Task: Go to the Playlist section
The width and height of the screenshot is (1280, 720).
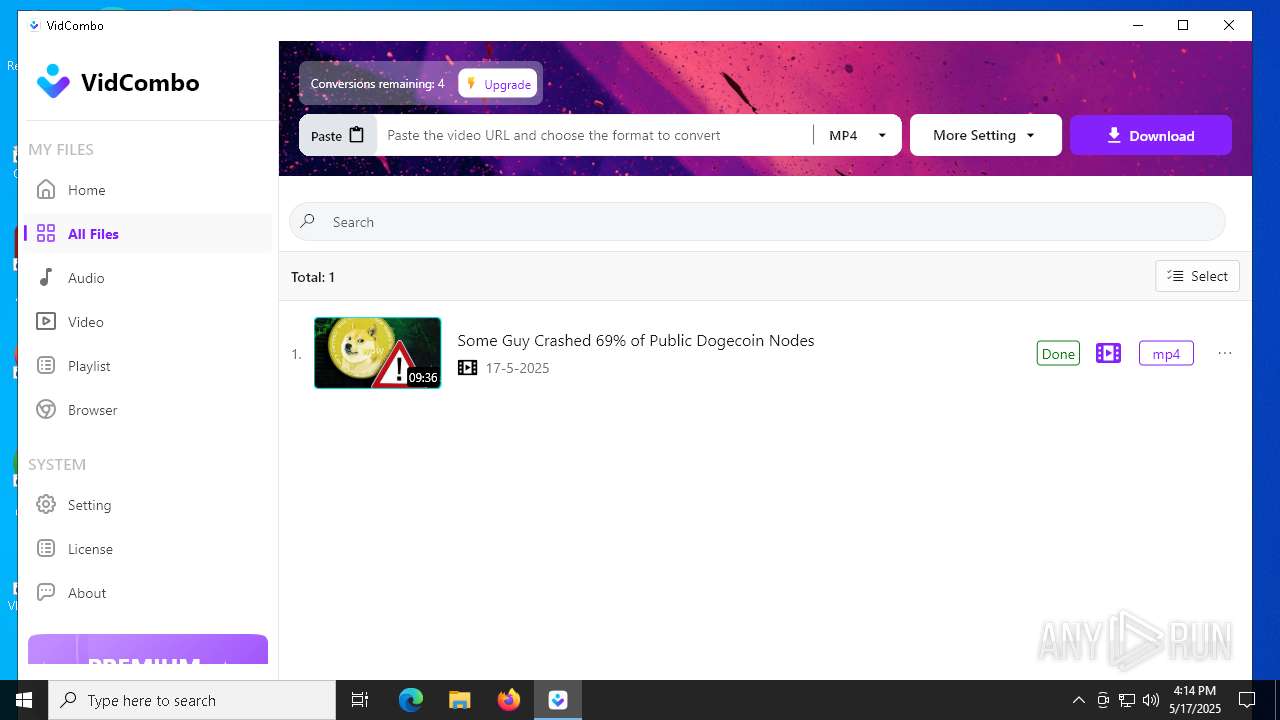Action: pyautogui.click(x=148, y=366)
